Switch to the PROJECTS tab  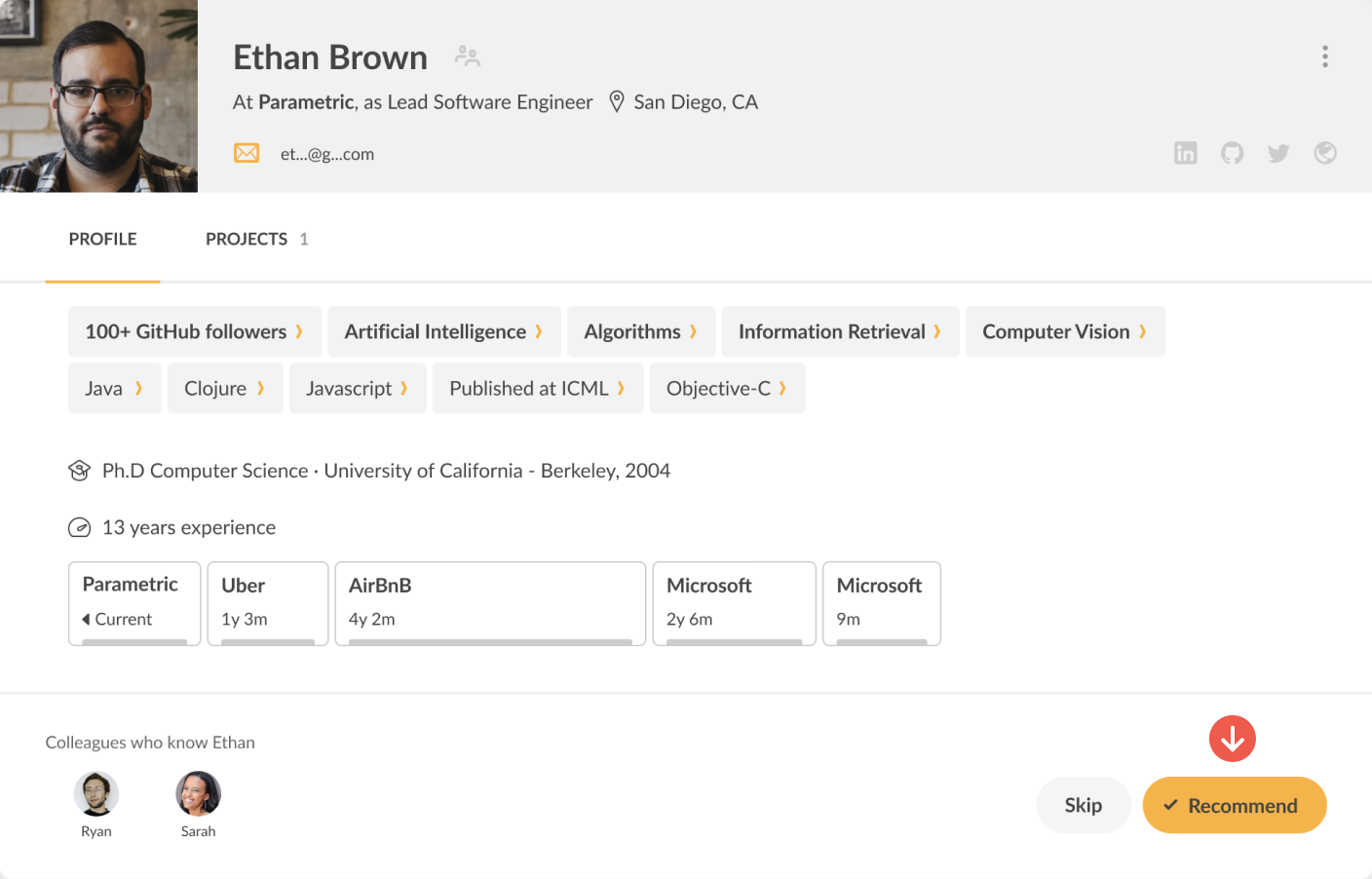pyautogui.click(x=256, y=239)
